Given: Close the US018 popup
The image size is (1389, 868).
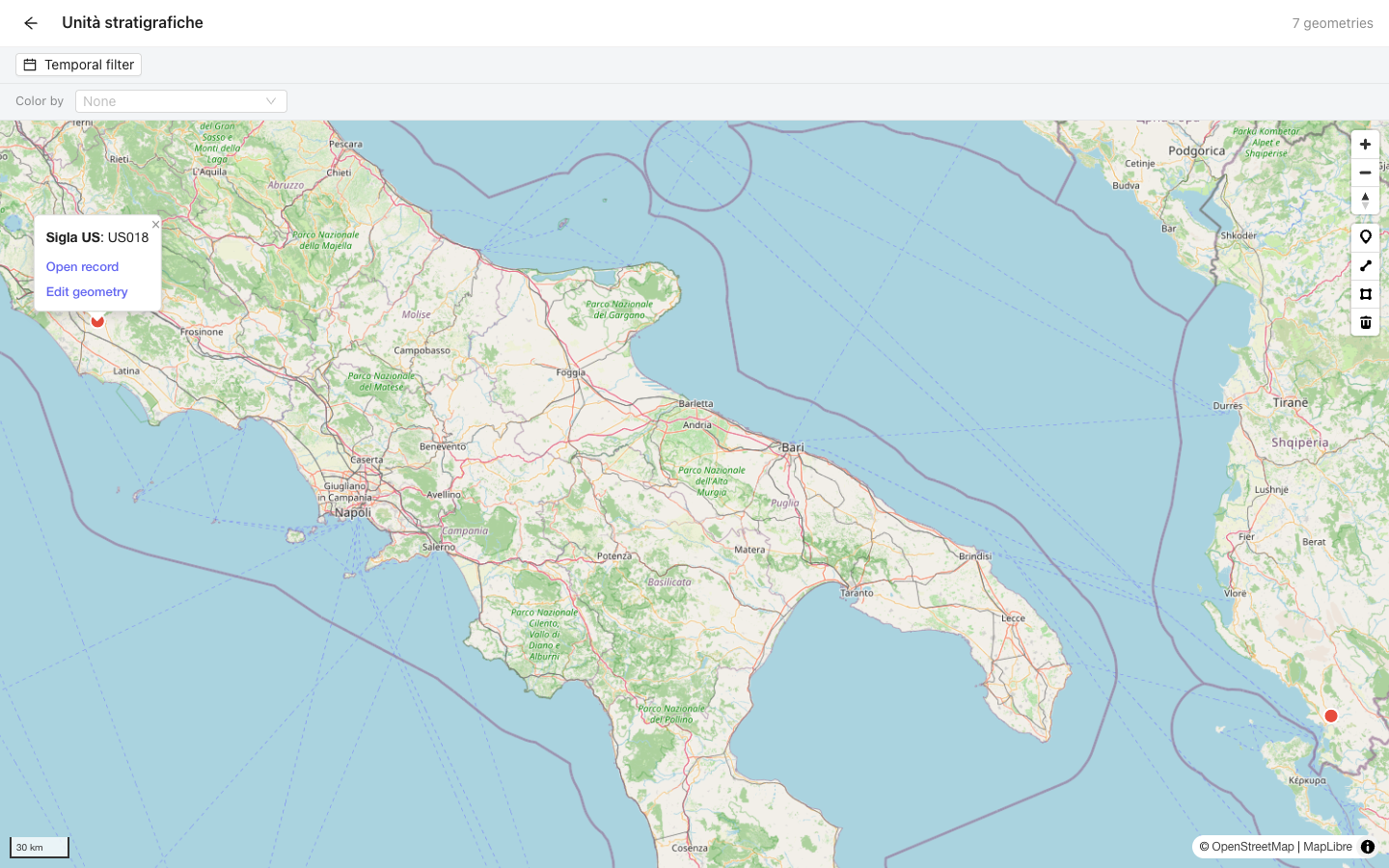Looking at the screenshot, I should point(155,225).
